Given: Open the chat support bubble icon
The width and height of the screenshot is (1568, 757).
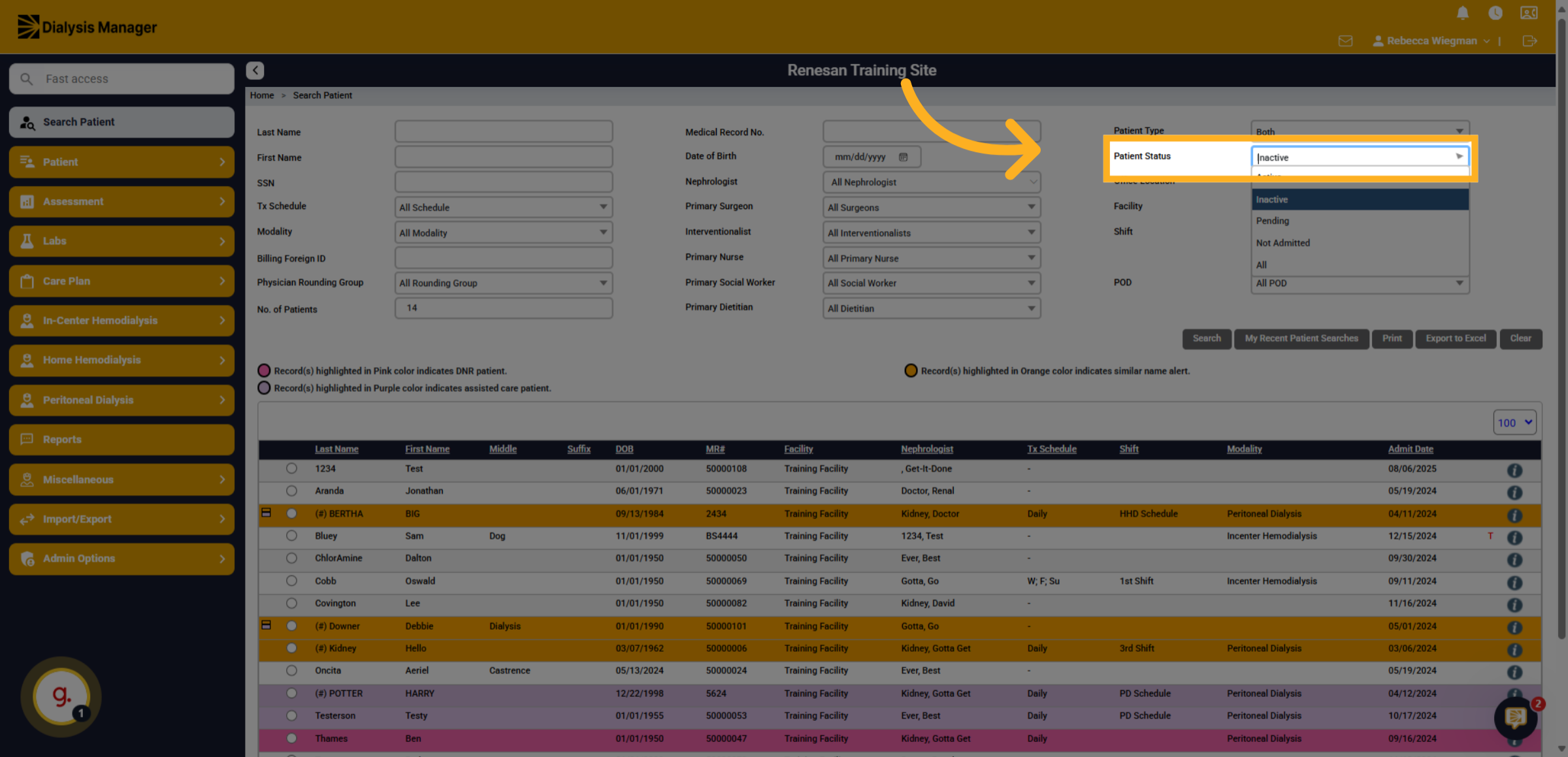Looking at the screenshot, I should coord(1515,718).
